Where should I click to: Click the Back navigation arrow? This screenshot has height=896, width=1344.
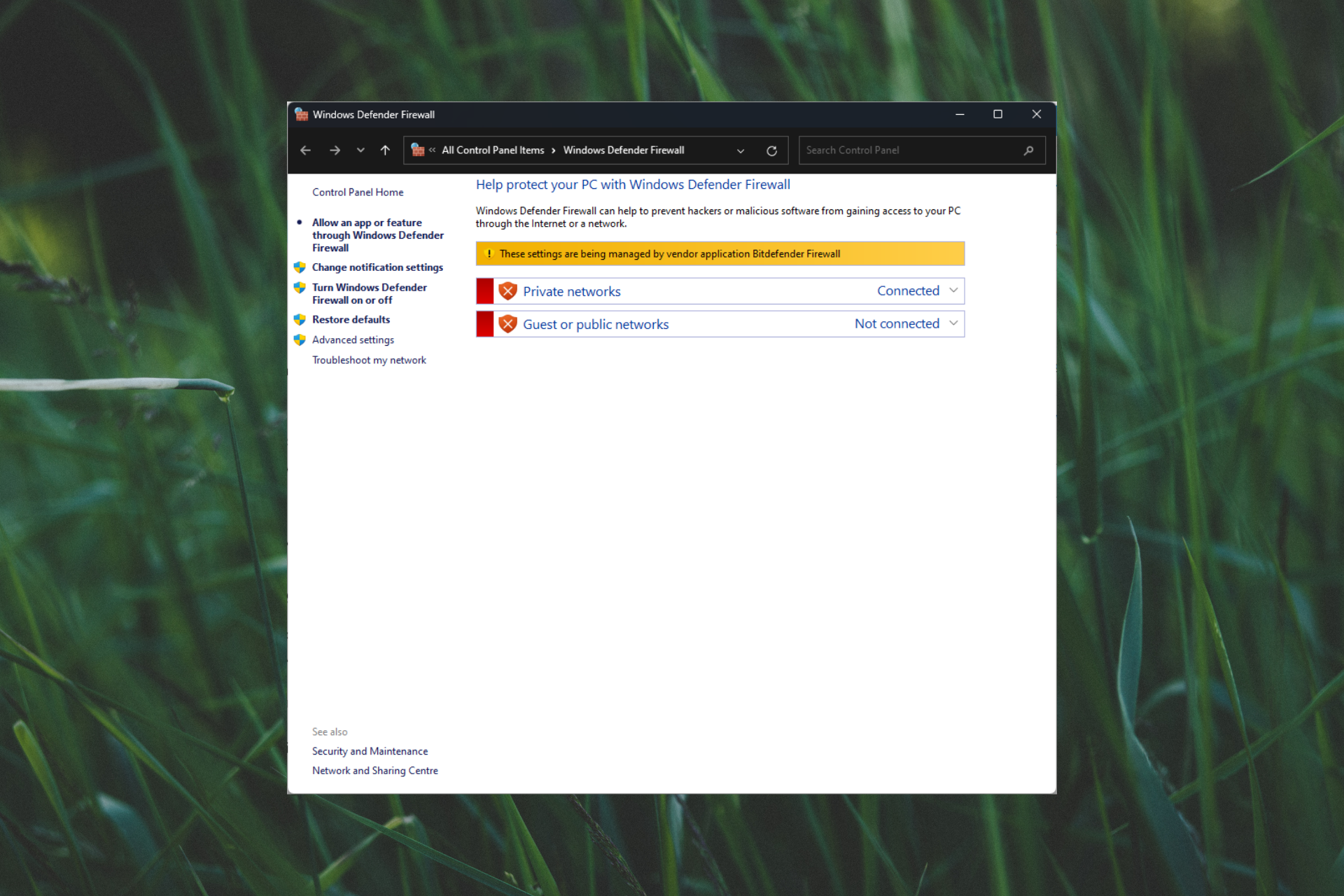(x=305, y=150)
